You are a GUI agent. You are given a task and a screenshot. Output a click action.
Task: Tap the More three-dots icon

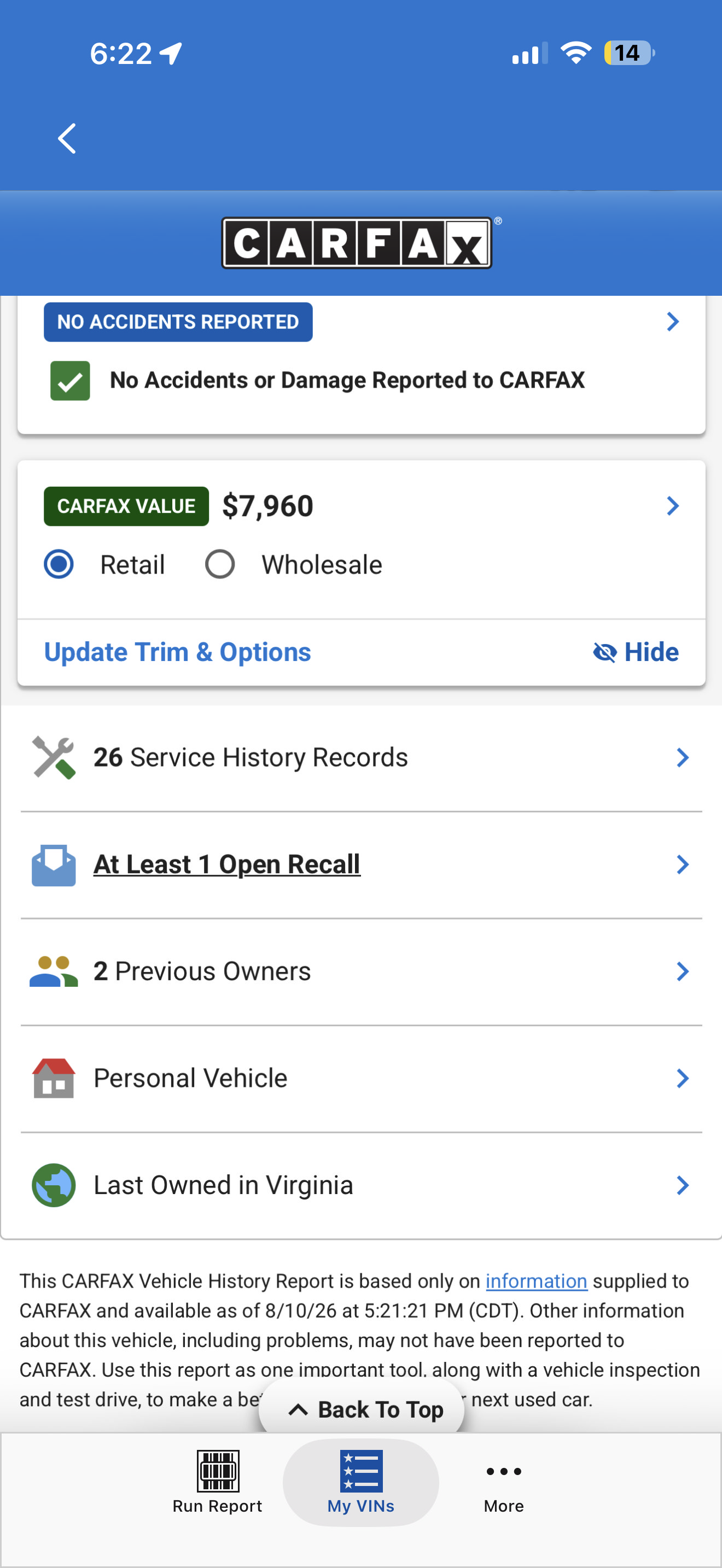point(503,1472)
